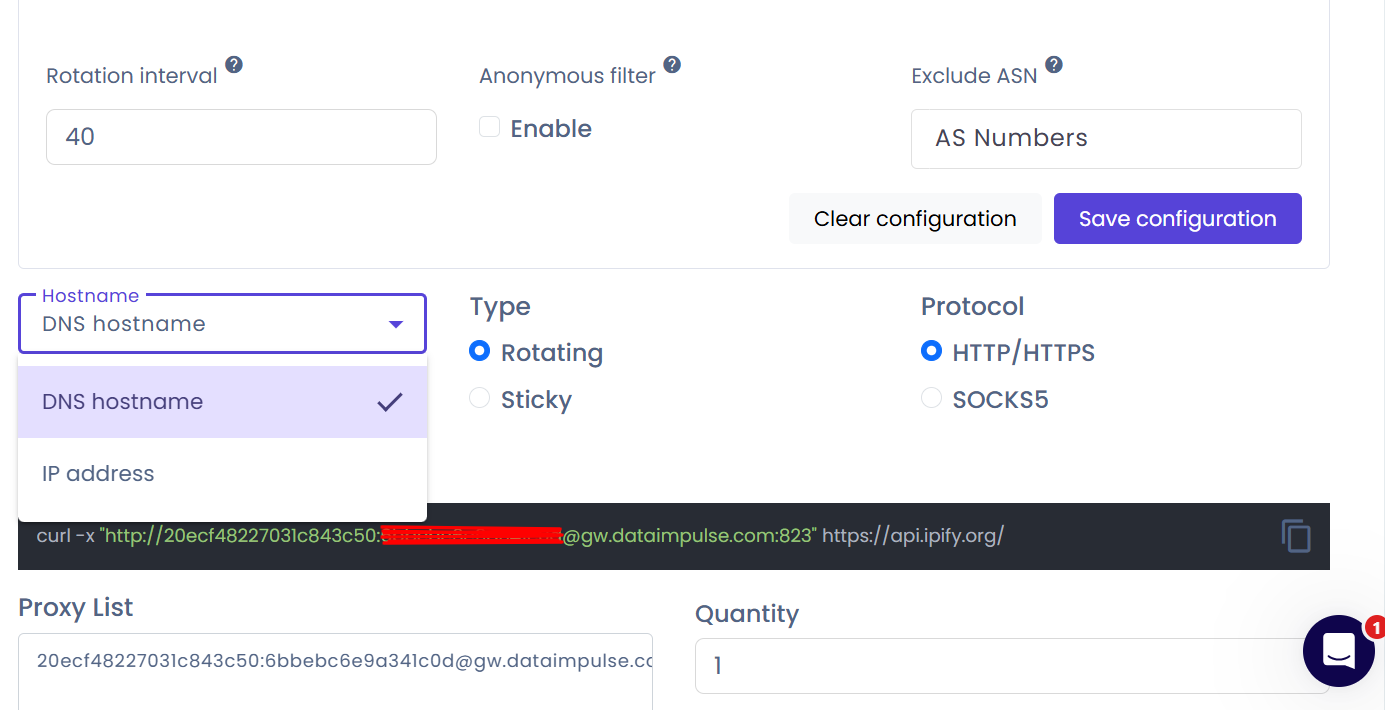
Task: Open the help tooltip next to Anonymous filter
Action: tap(672, 65)
